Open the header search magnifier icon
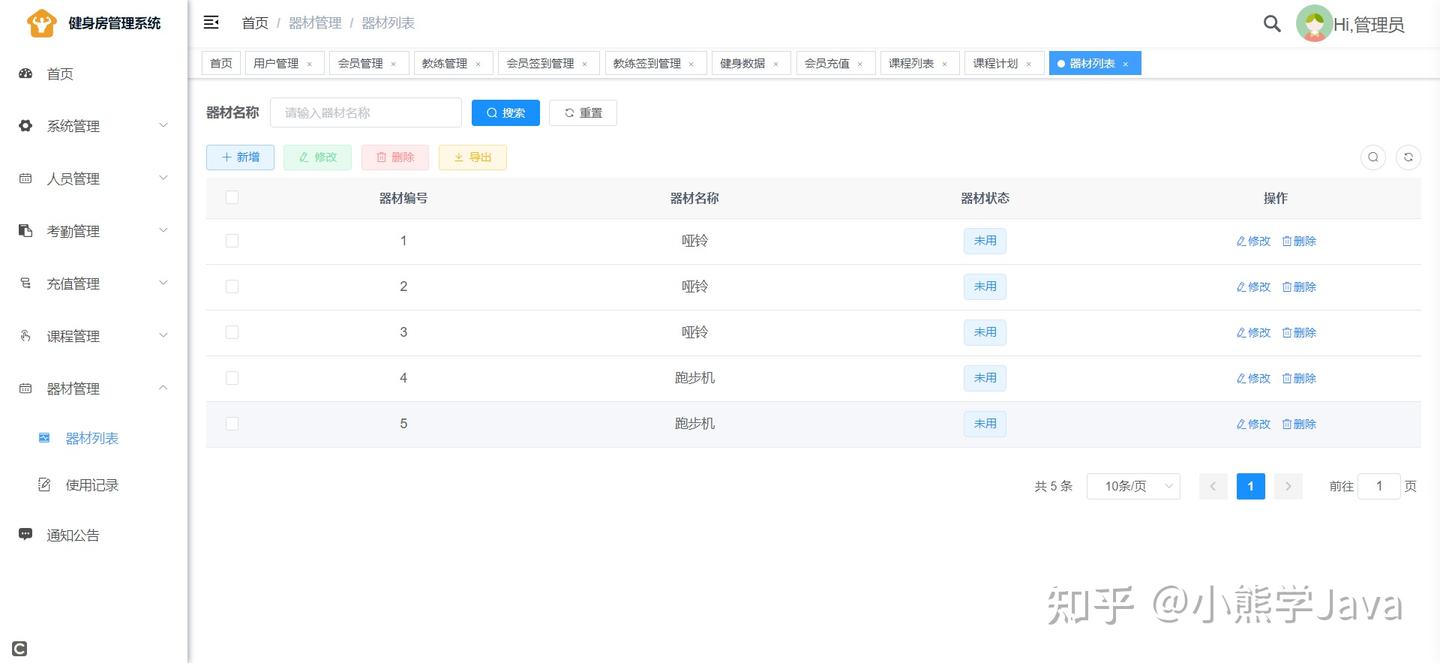The width and height of the screenshot is (1440, 663). 1272,23
